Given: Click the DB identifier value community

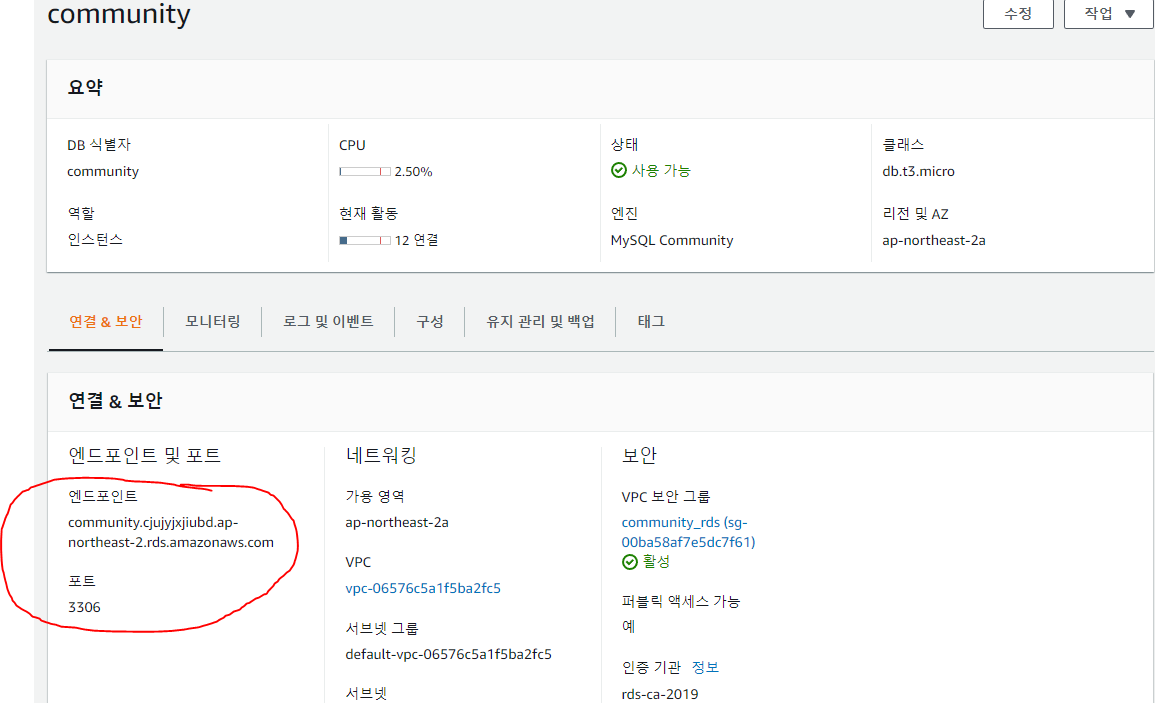Looking at the screenshot, I should point(102,172).
